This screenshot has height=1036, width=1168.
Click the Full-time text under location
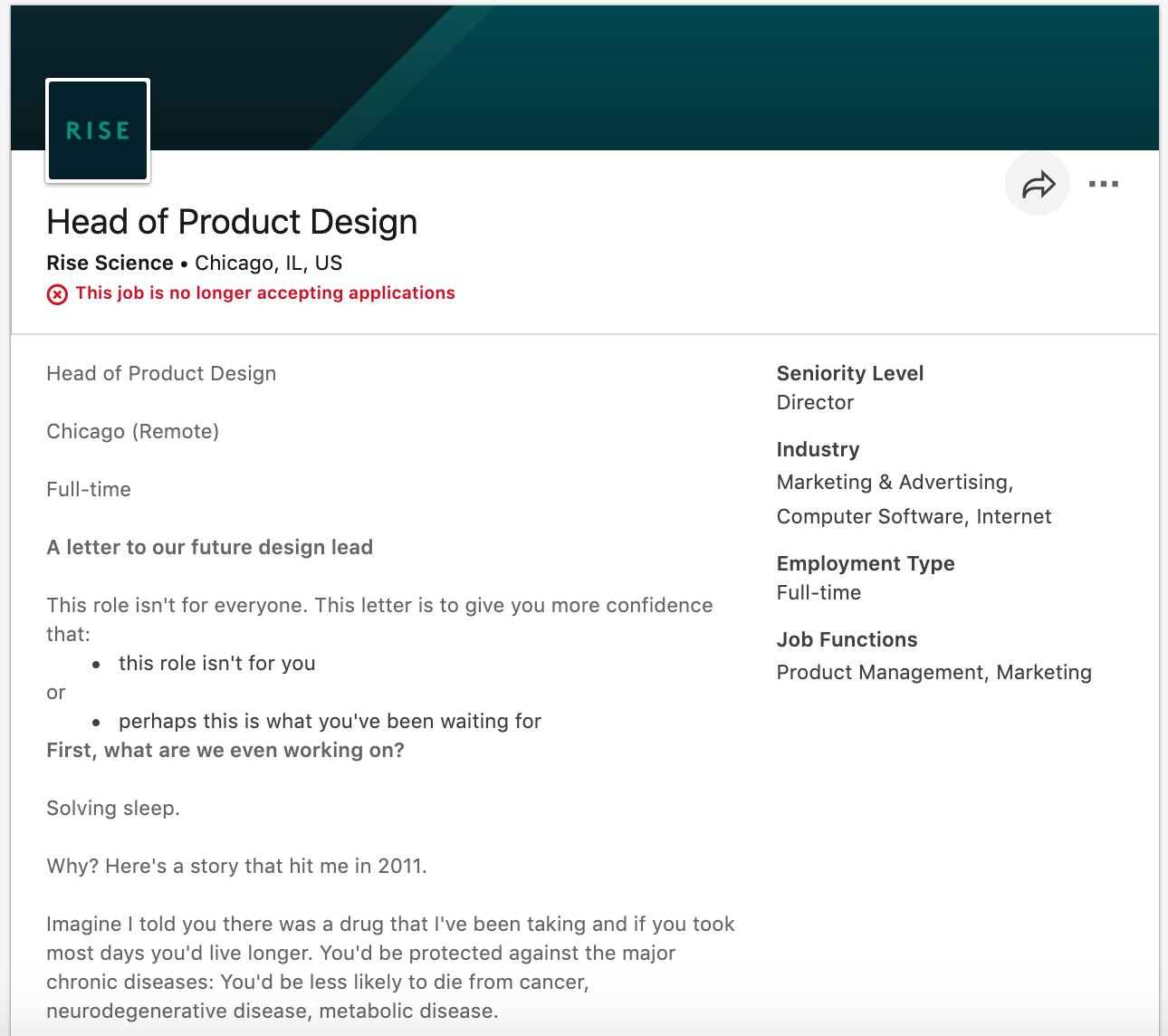click(x=88, y=489)
